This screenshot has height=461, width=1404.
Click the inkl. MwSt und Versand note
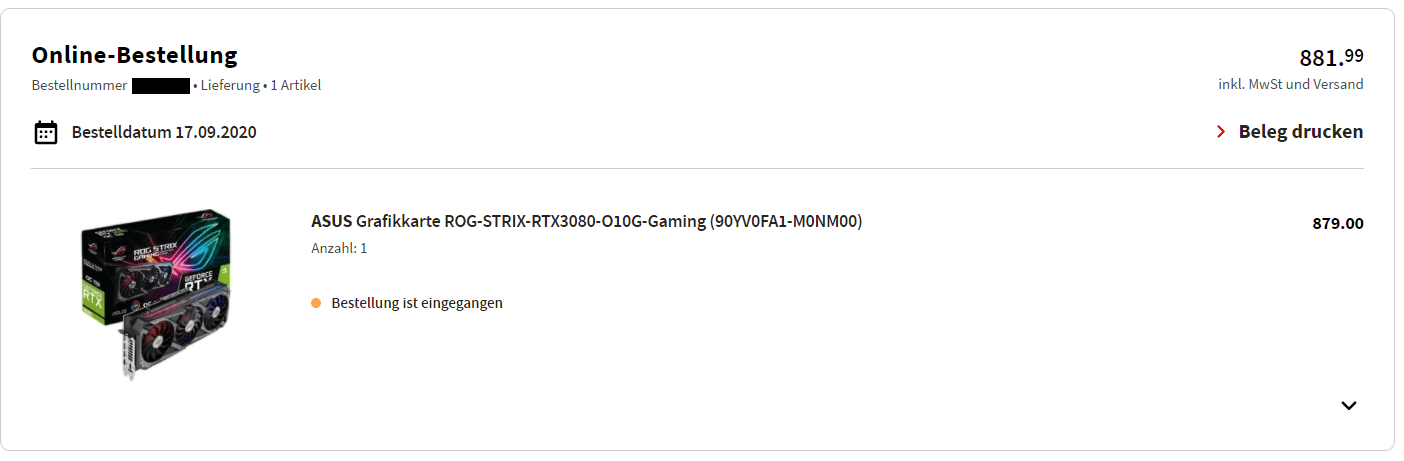click(1291, 85)
